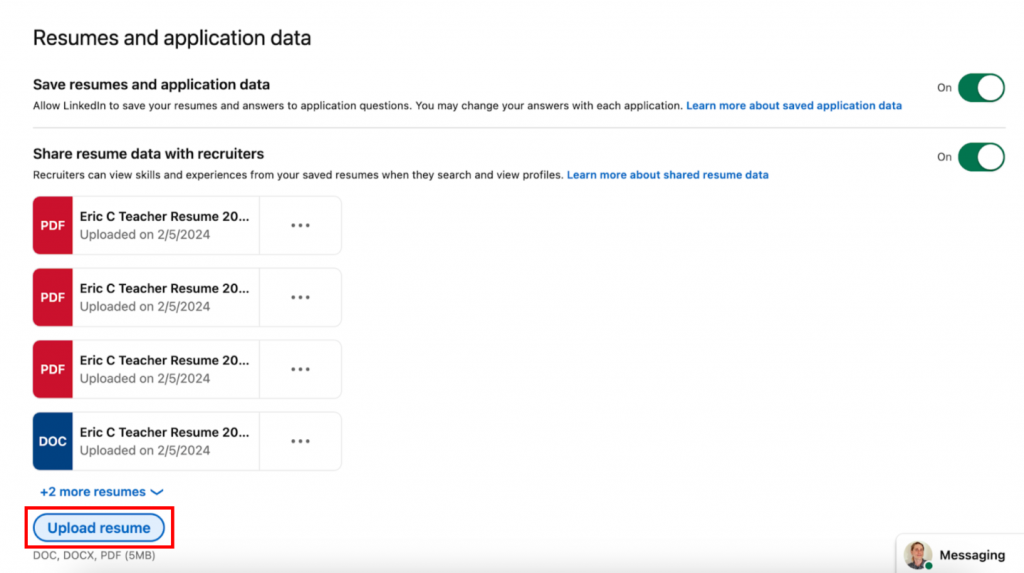Screen dimensions: 1024x573
Task: Select the DOC Eric C Teacher Resume title
Action: (x=164, y=432)
